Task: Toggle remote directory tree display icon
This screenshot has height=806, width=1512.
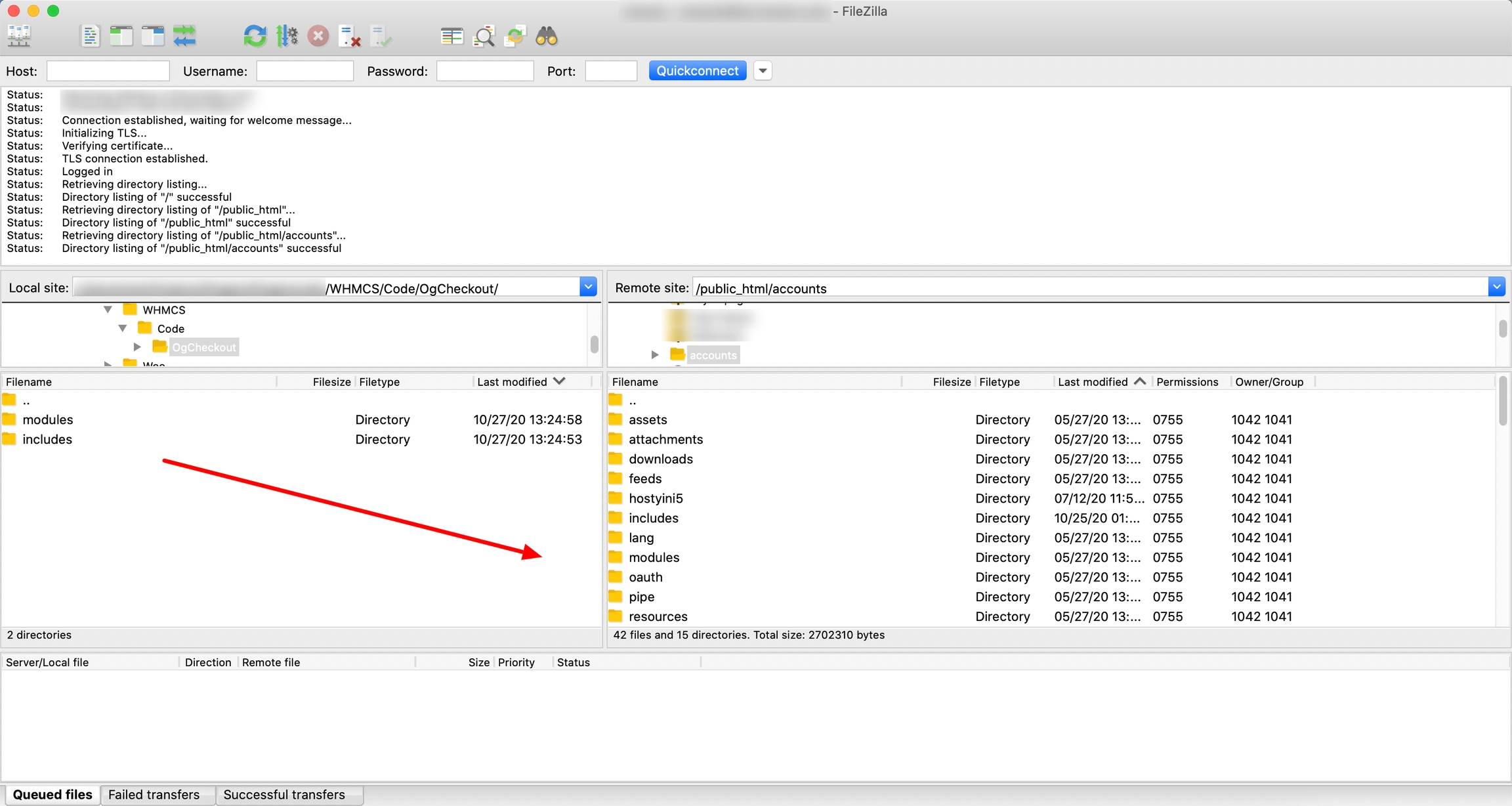Action: (153, 36)
